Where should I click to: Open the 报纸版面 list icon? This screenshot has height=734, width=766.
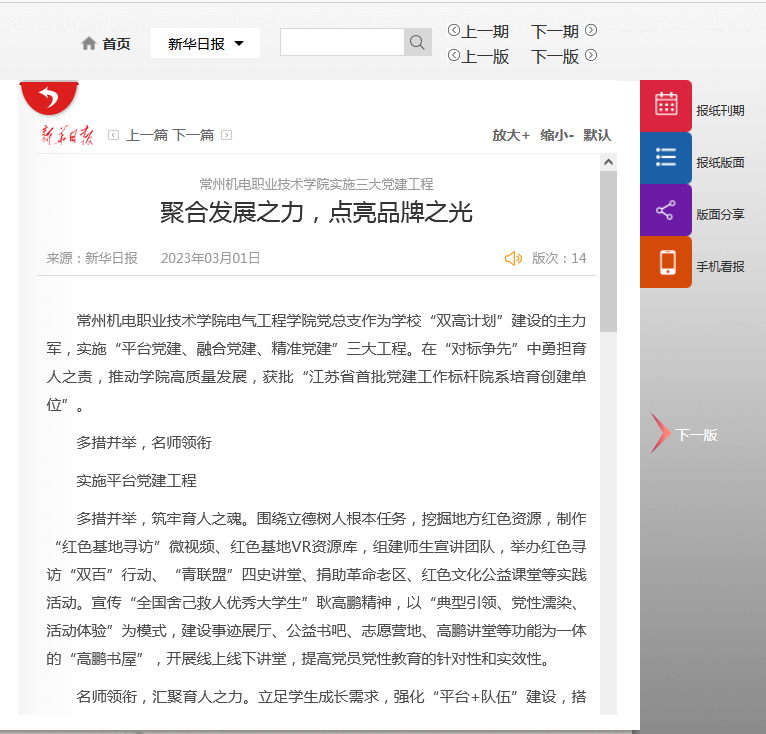coord(666,158)
